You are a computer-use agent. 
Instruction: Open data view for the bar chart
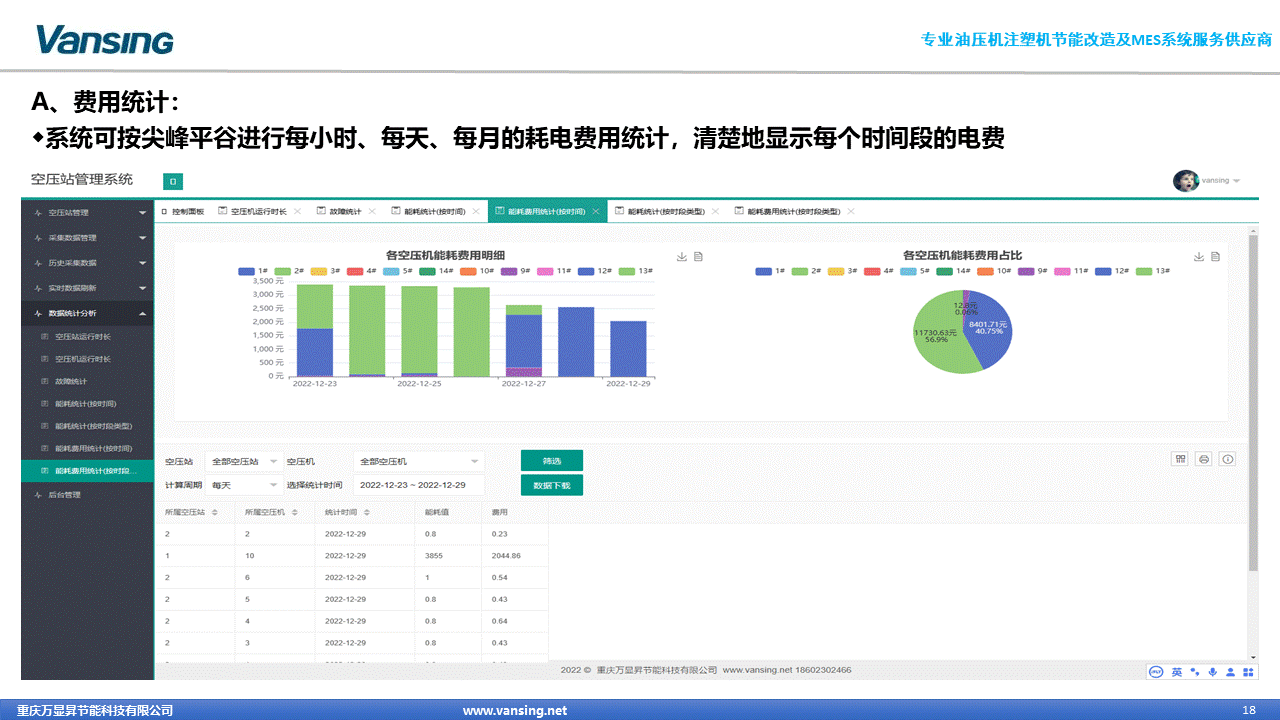pos(698,257)
